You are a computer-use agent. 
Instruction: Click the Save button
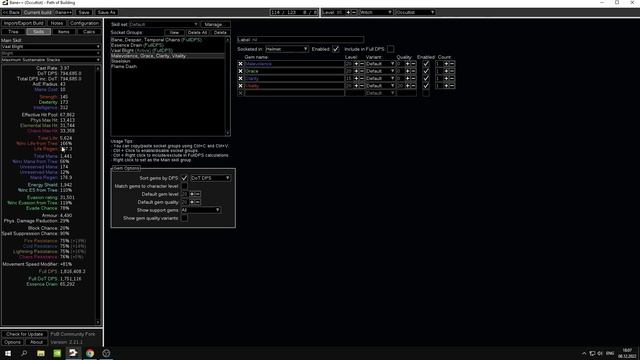[x=84, y=12]
